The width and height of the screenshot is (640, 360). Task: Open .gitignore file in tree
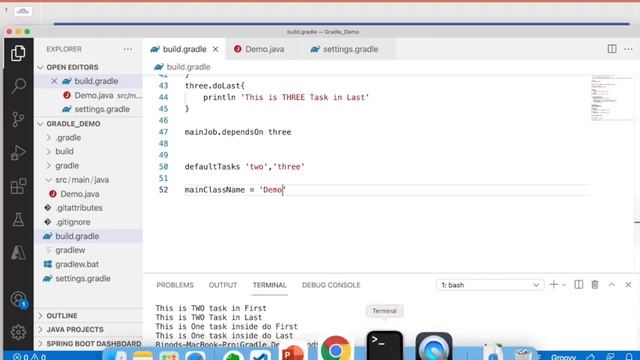tap(88, 222)
